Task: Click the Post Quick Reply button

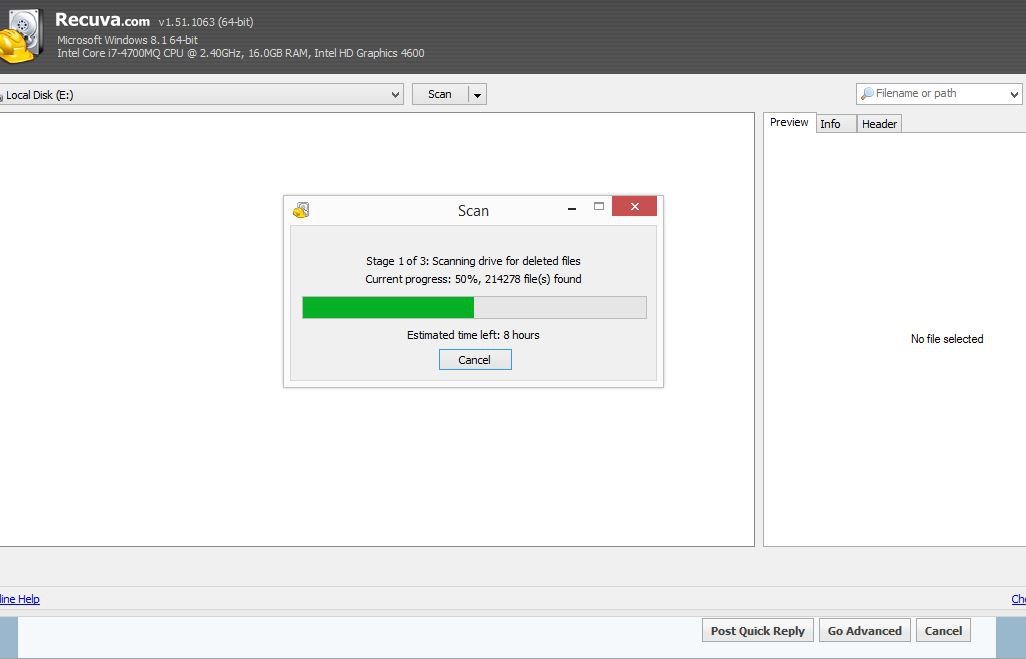Action: pyautogui.click(x=758, y=631)
